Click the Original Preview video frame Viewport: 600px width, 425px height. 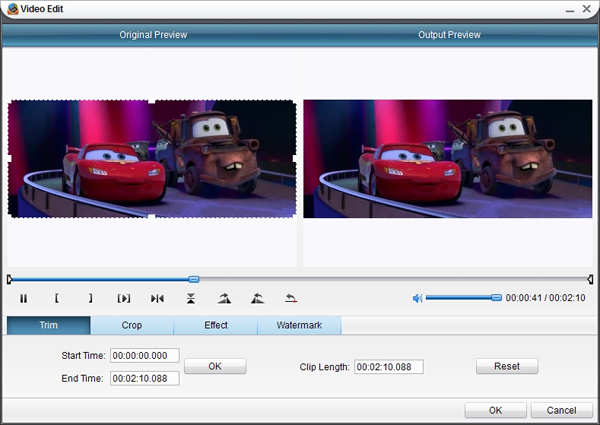coord(152,159)
